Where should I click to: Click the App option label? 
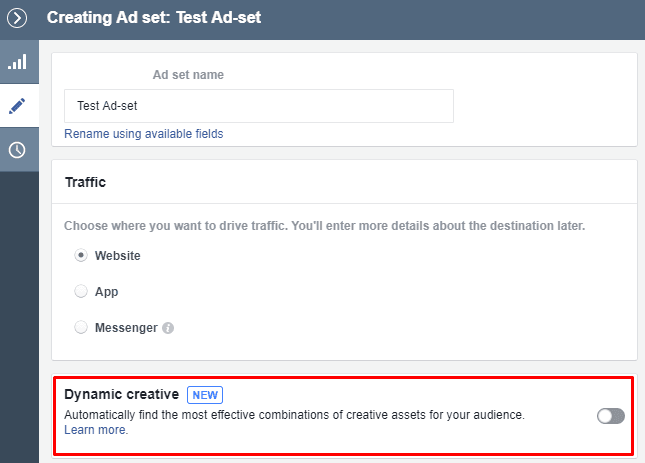(107, 292)
